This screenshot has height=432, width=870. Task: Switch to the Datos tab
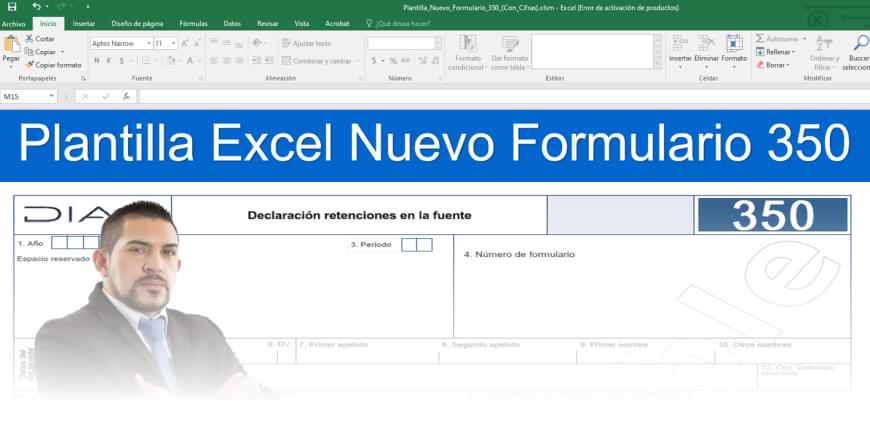pyautogui.click(x=232, y=24)
